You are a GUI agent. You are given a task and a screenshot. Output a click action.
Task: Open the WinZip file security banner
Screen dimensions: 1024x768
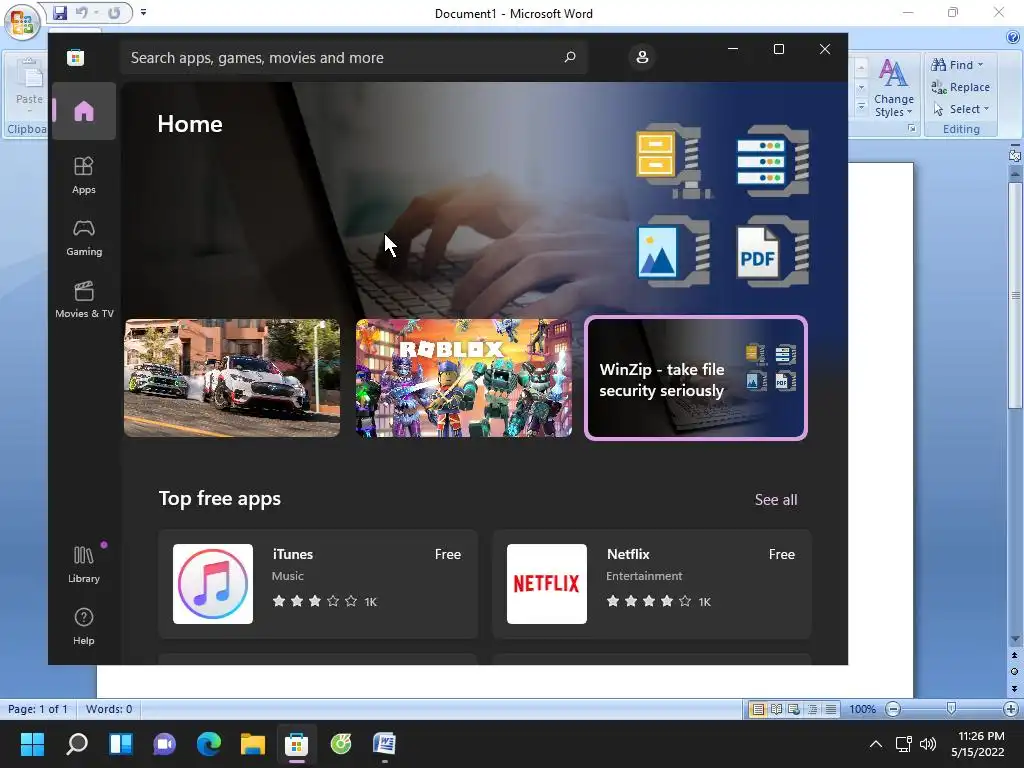[x=696, y=377]
